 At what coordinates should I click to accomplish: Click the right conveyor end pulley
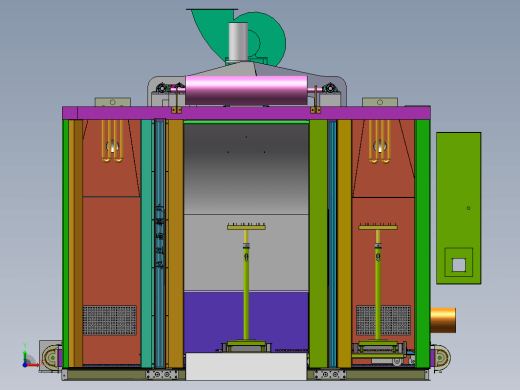pos(441,357)
